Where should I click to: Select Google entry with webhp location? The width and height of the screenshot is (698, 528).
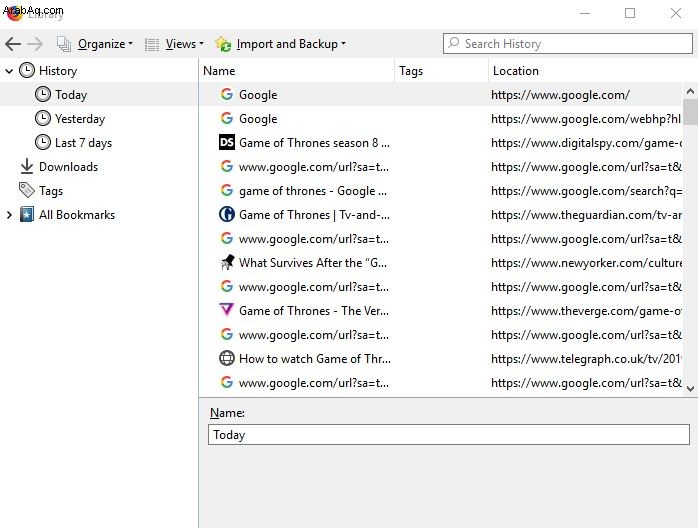point(440,118)
